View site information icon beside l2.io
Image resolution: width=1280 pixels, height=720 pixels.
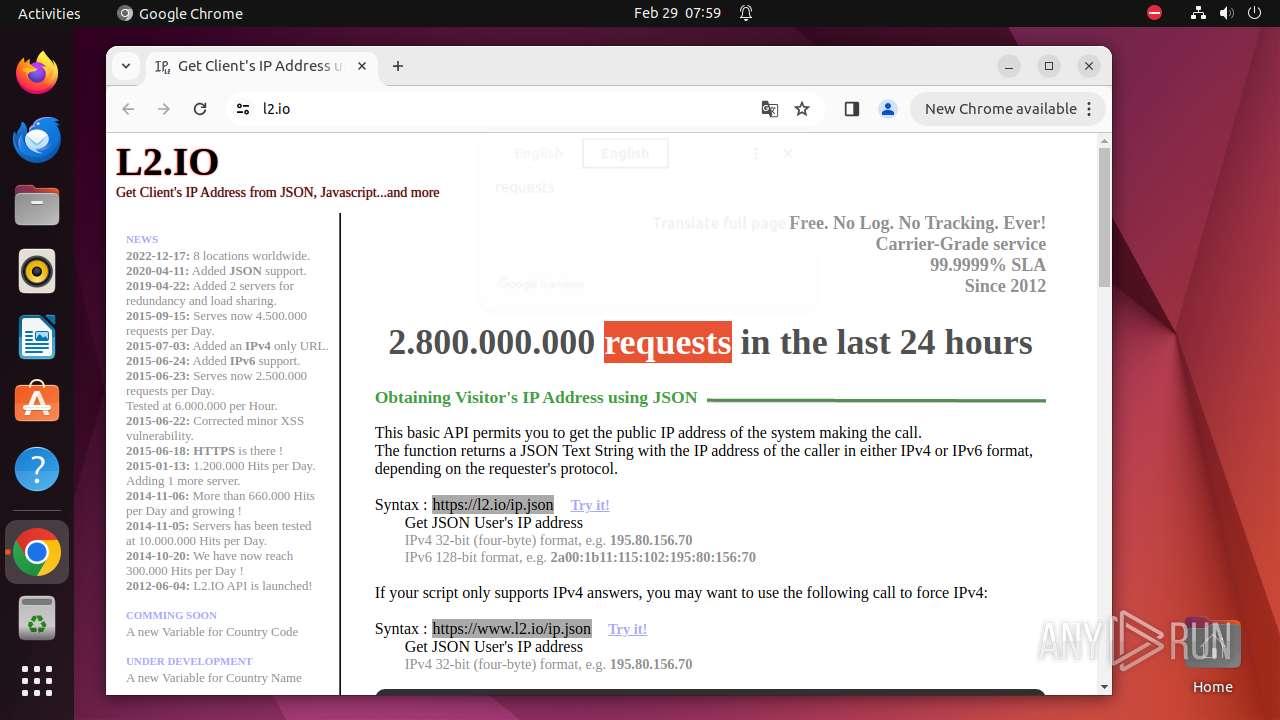[243, 109]
